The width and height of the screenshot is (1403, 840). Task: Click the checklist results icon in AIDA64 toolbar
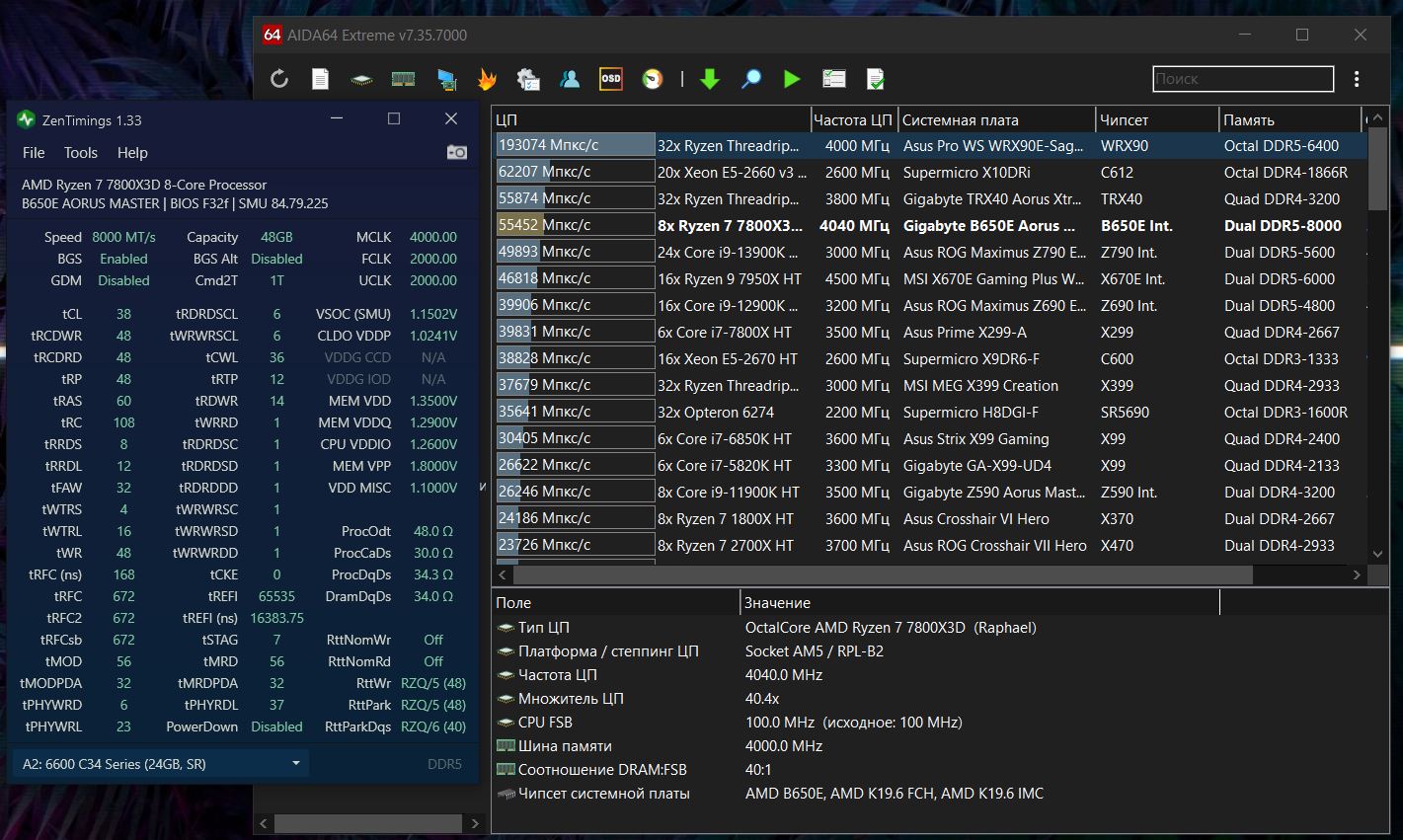(834, 79)
